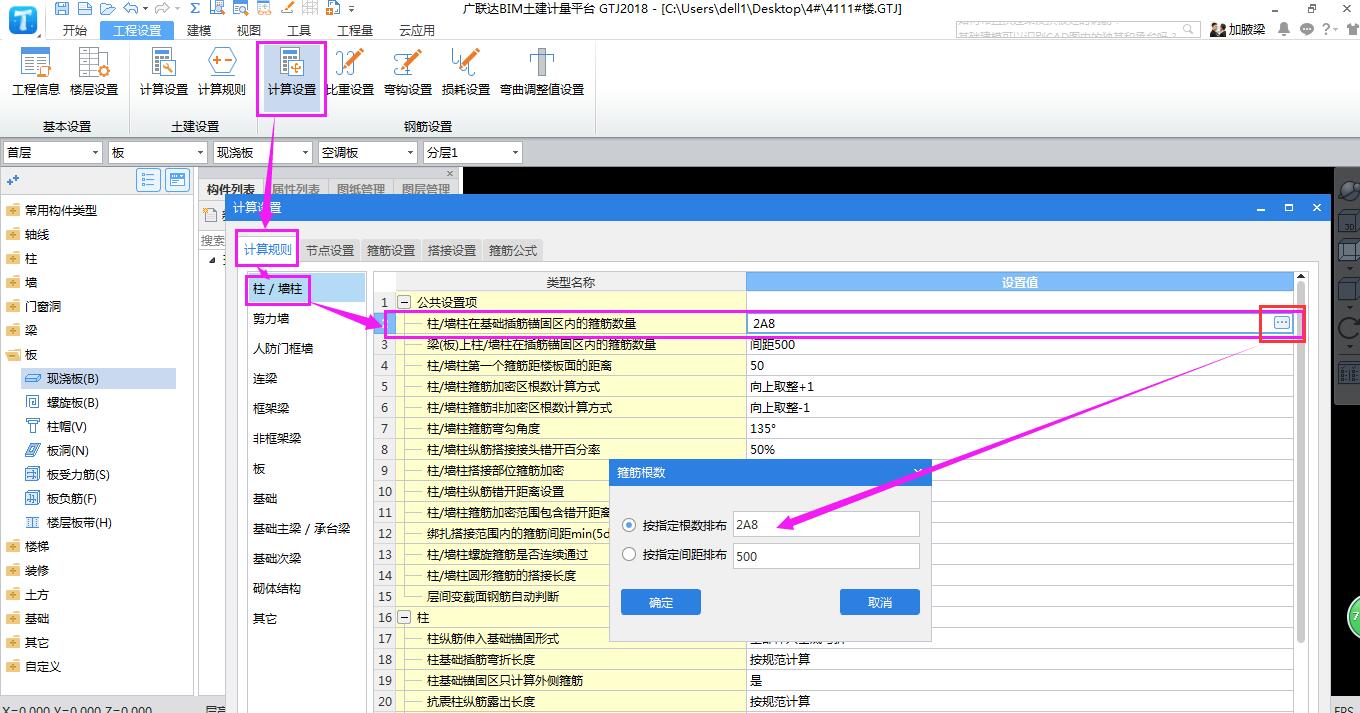Select 现浇板(B) in the tree

click(x=98, y=379)
